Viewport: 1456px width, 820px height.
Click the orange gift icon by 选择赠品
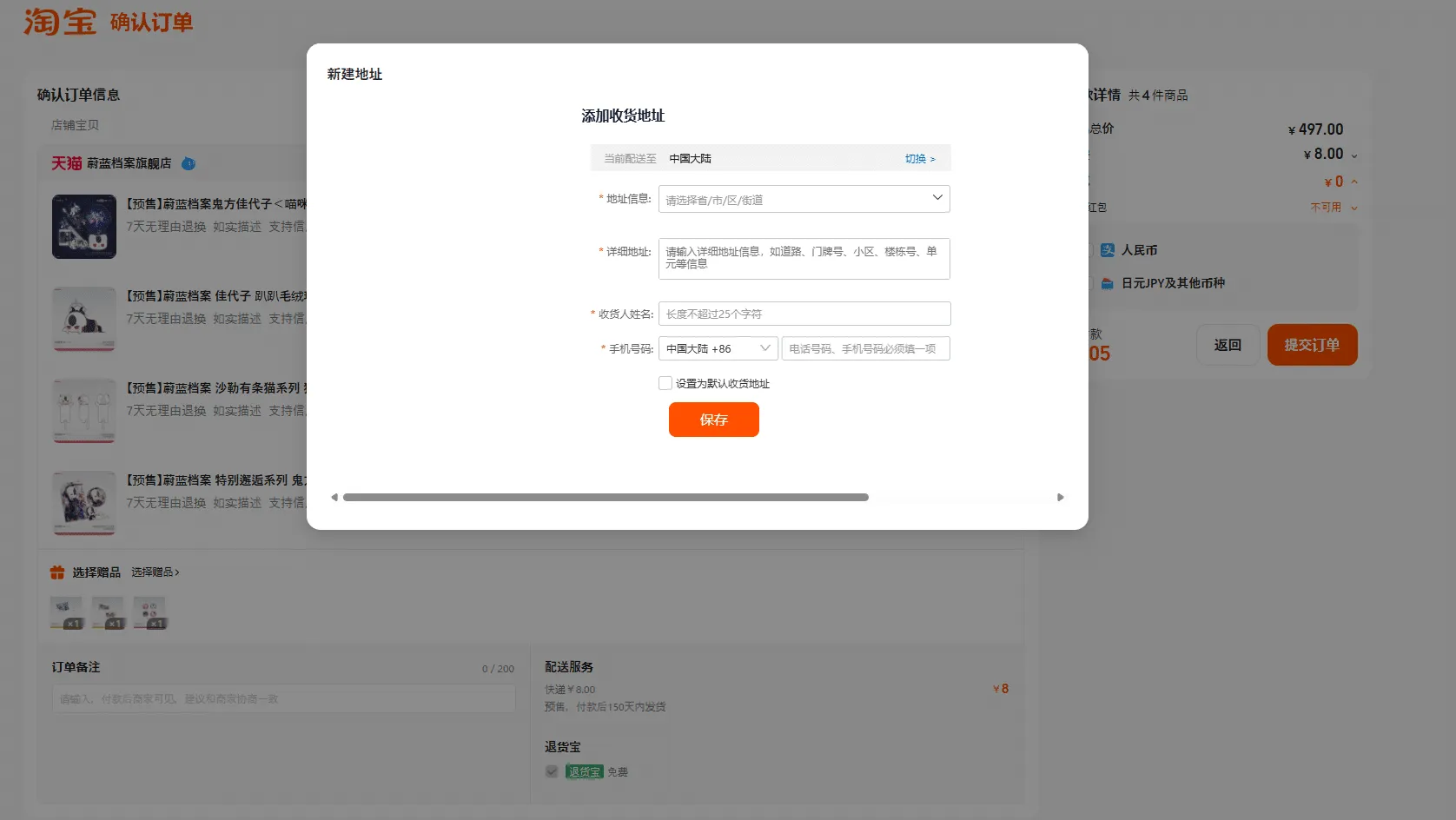click(57, 572)
